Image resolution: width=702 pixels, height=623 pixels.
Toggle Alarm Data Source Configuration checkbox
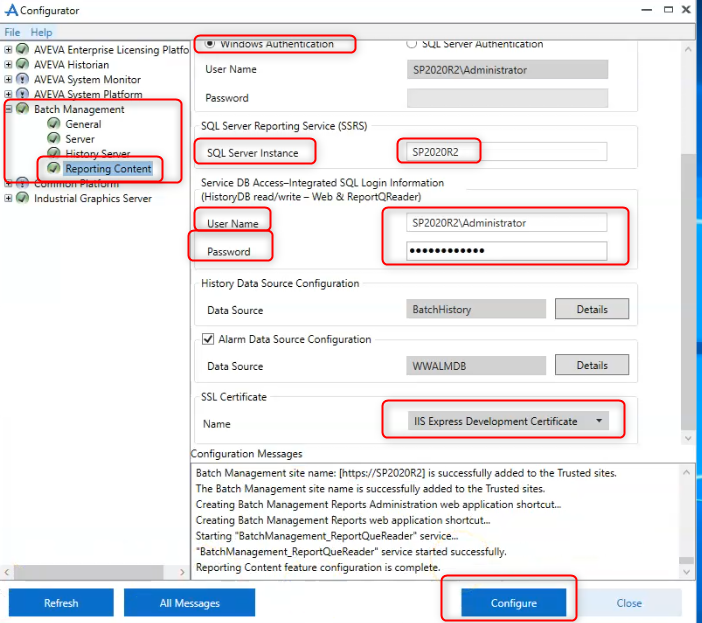(208, 339)
